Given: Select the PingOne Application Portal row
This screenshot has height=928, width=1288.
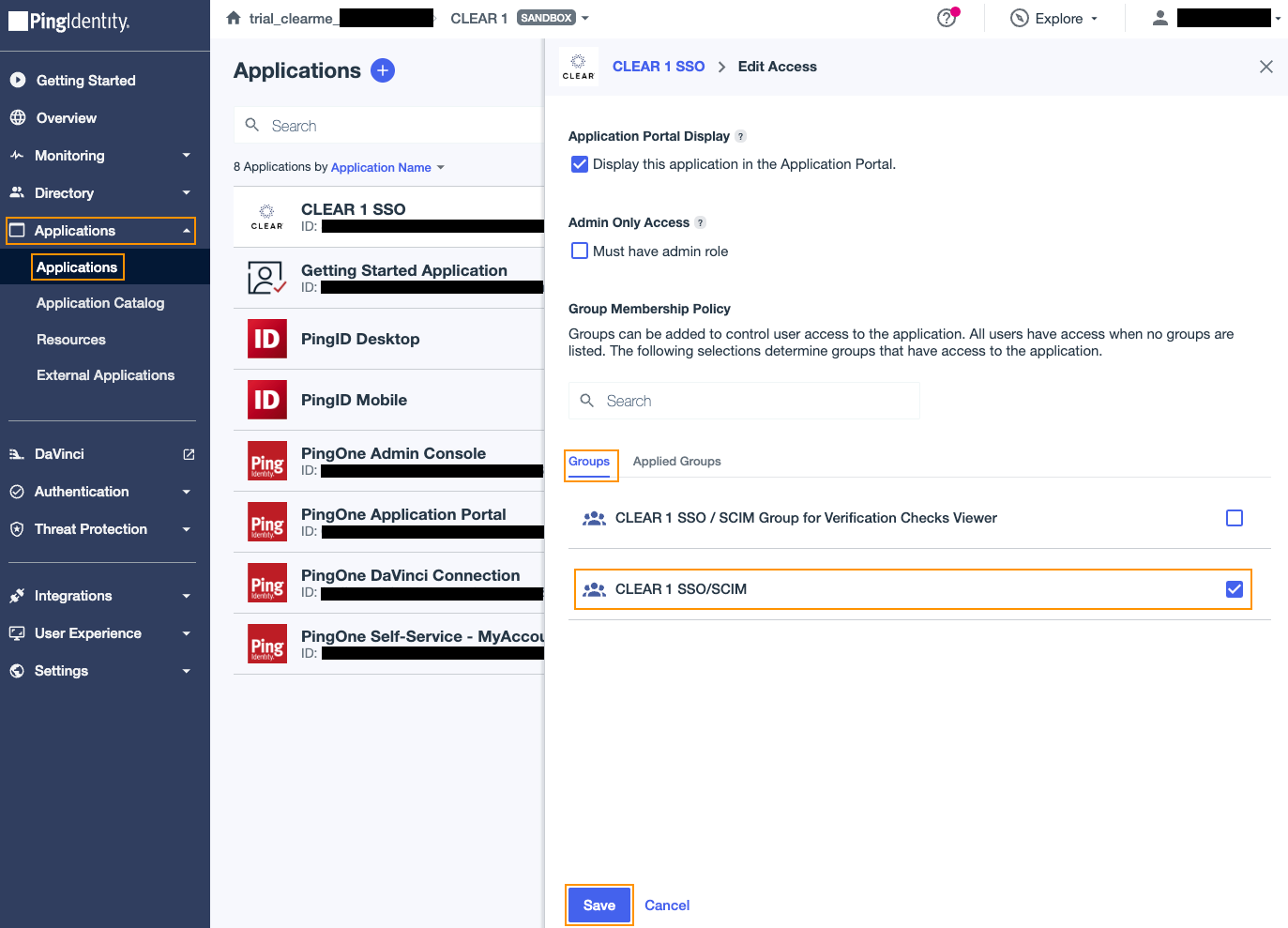Looking at the screenshot, I should click(389, 522).
